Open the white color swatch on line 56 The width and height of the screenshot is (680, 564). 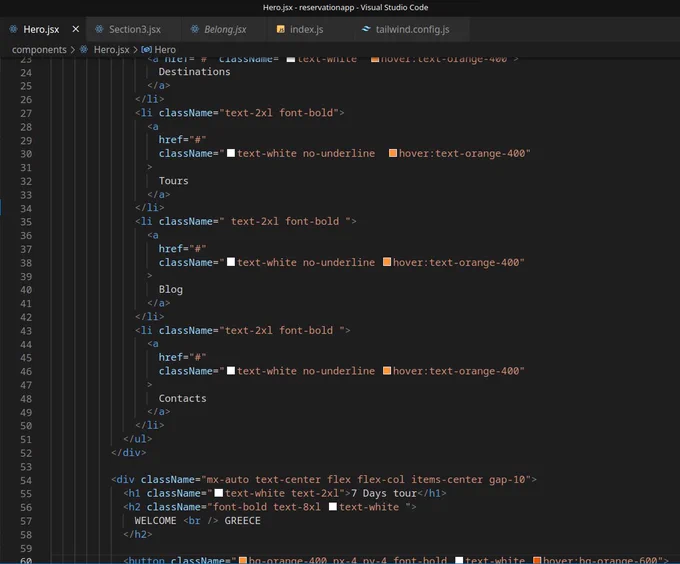pos(333,507)
